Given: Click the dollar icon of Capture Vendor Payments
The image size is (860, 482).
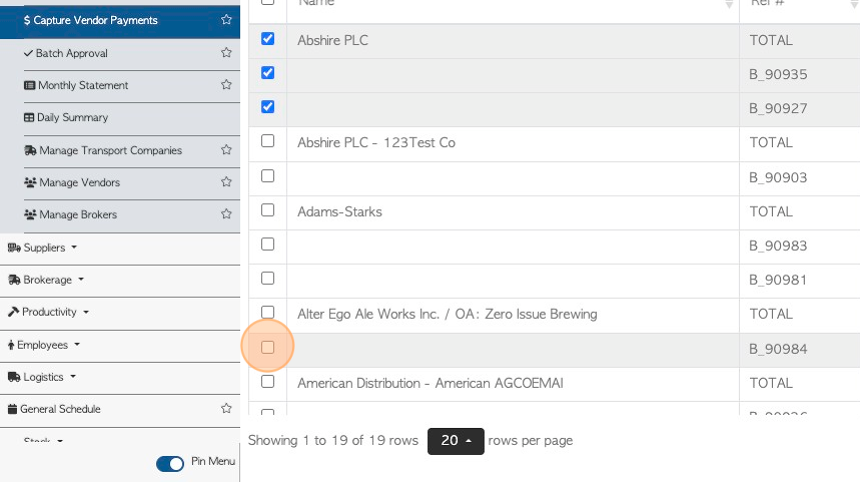Looking at the screenshot, I should pyautogui.click(x=27, y=20).
